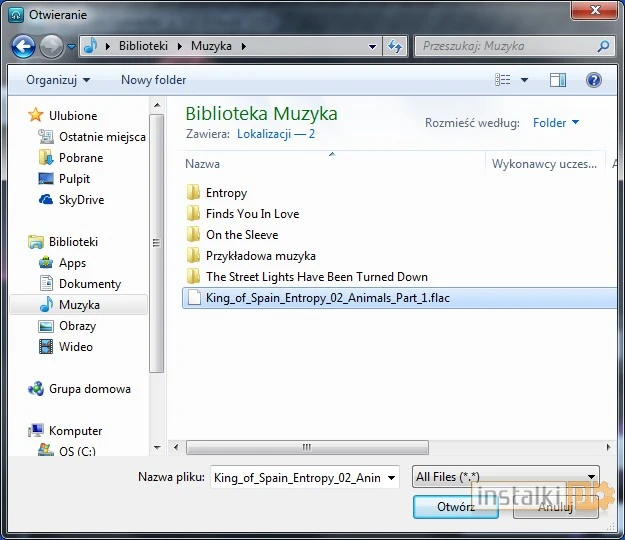Image resolution: width=625 pixels, height=540 pixels.
Task: Click the Lokalizacji — 2 link
Action: [x=276, y=133]
